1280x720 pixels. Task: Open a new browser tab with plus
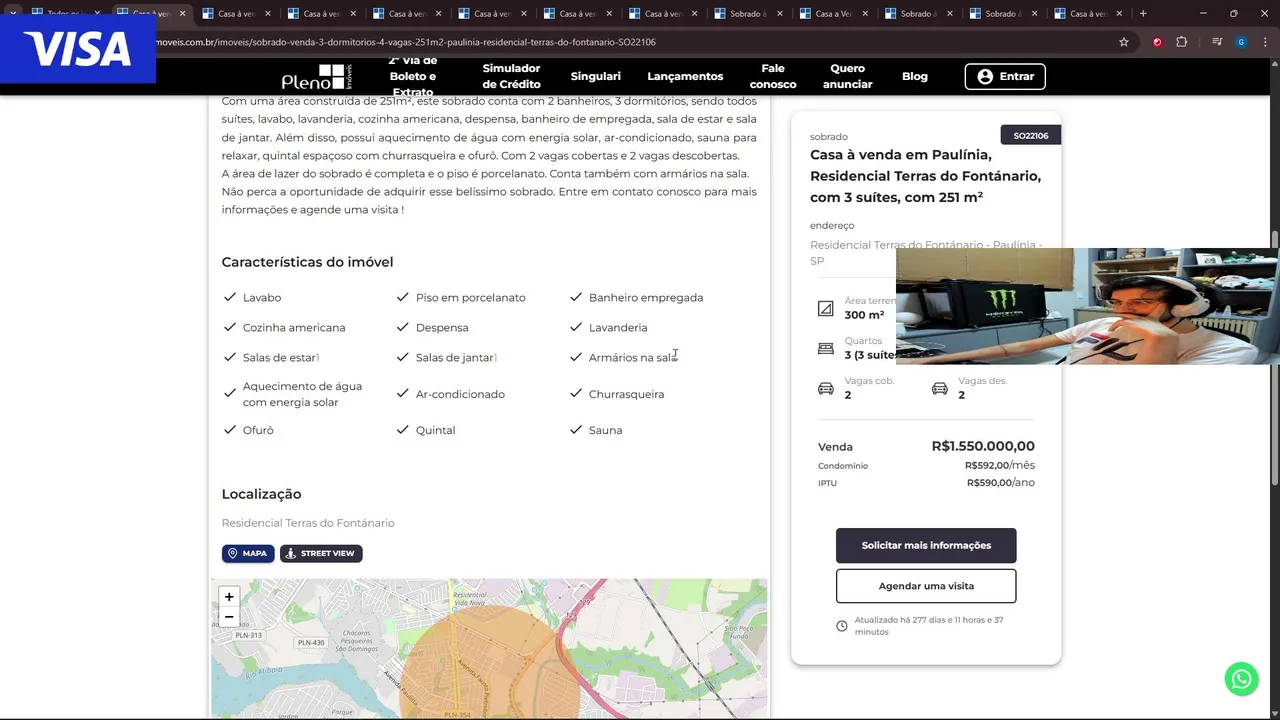(x=1143, y=14)
